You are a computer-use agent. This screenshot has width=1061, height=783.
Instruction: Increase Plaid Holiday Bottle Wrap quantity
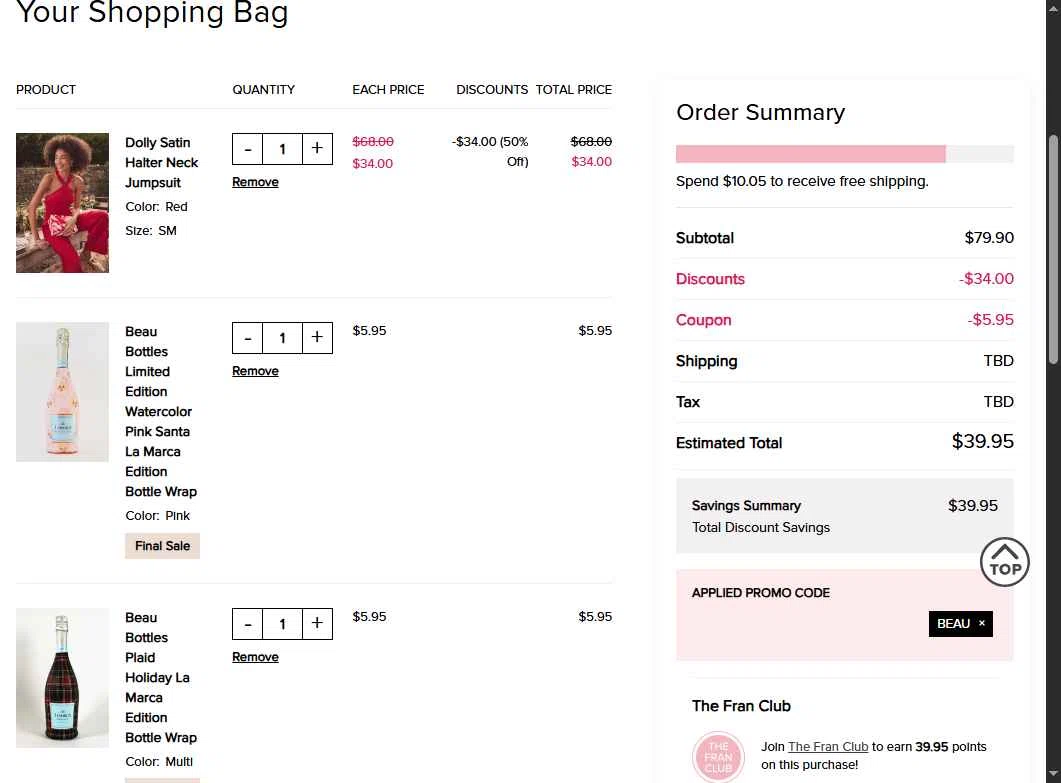coord(317,624)
